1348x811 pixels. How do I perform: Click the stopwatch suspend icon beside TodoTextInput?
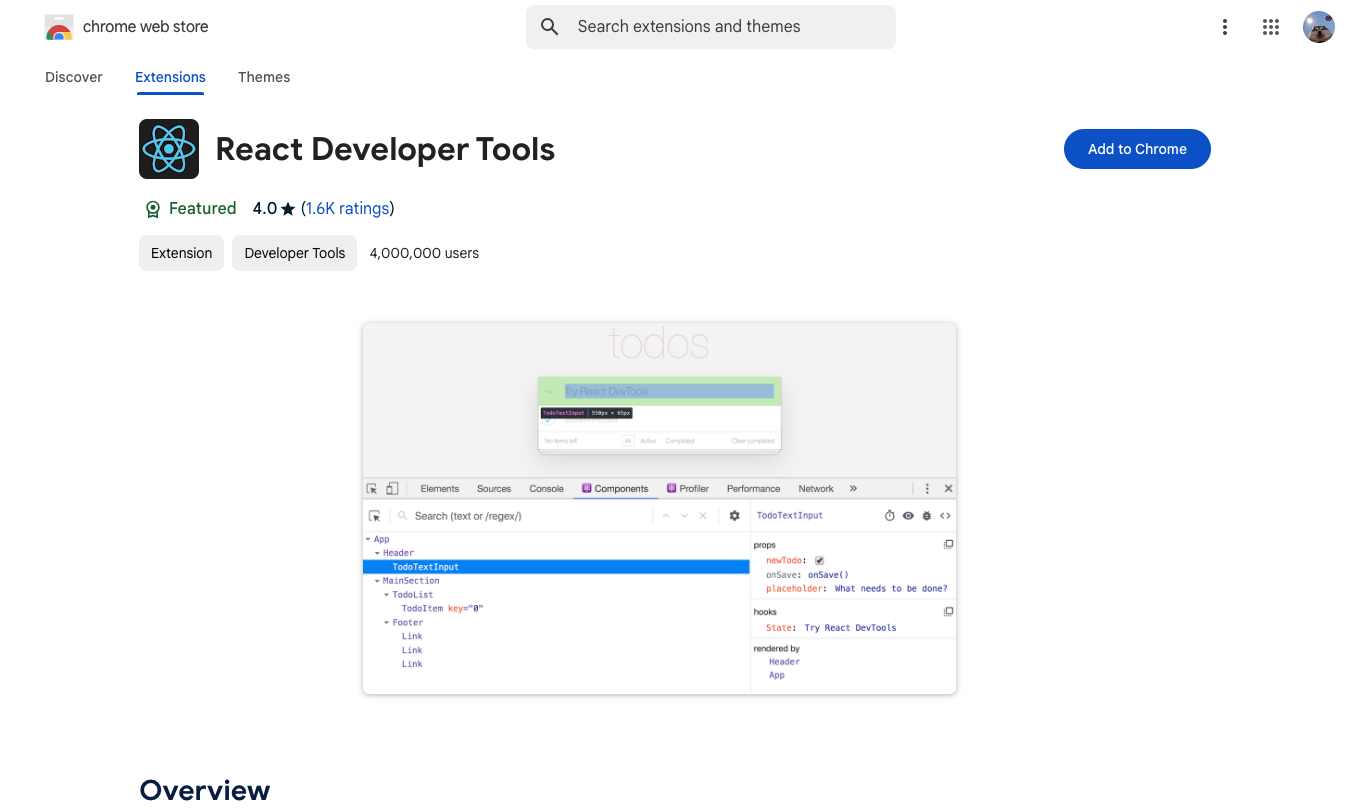[890, 516]
